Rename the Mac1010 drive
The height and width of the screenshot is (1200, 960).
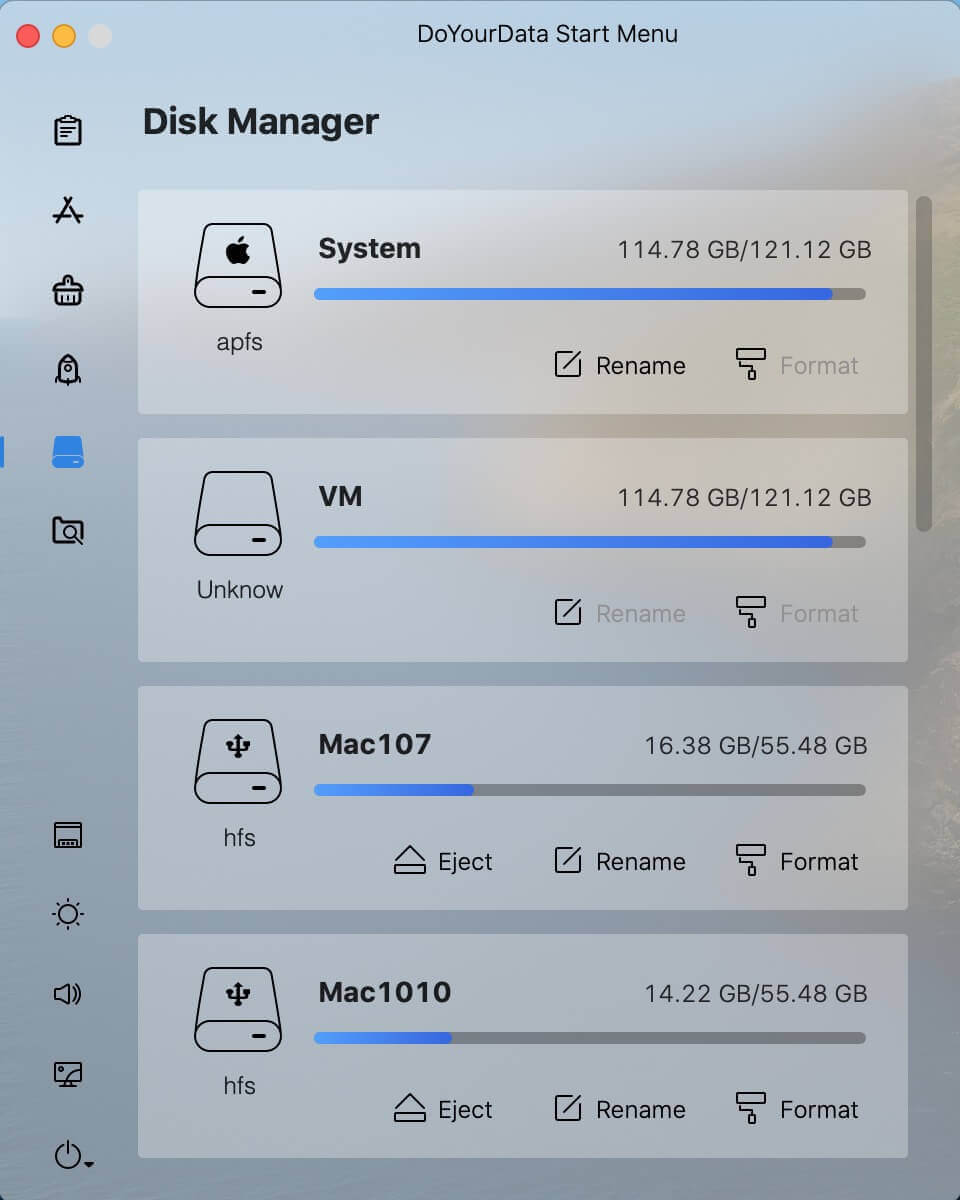pos(620,1109)
